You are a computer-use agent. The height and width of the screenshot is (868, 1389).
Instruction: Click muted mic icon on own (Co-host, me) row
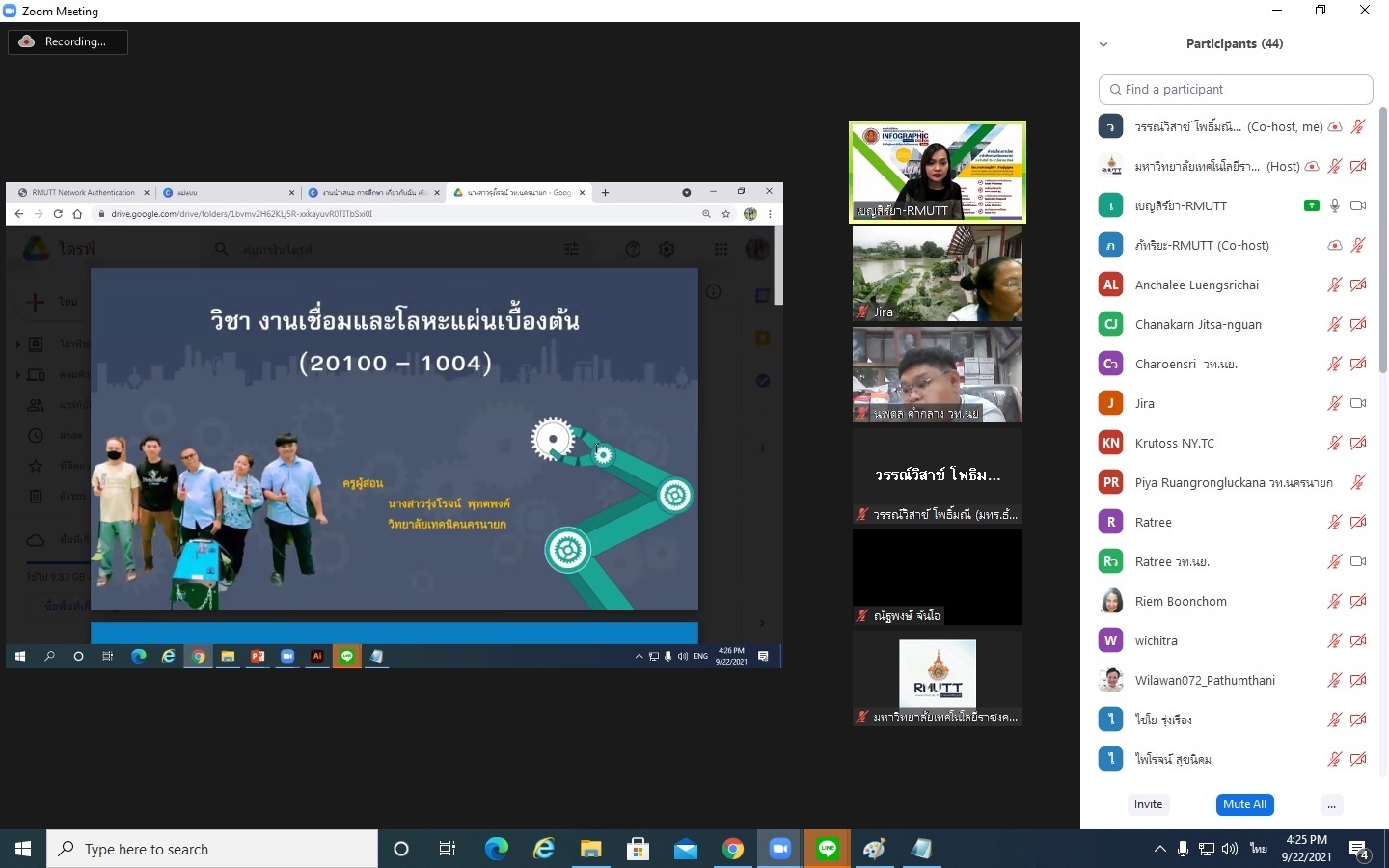tap(1358, 126)
